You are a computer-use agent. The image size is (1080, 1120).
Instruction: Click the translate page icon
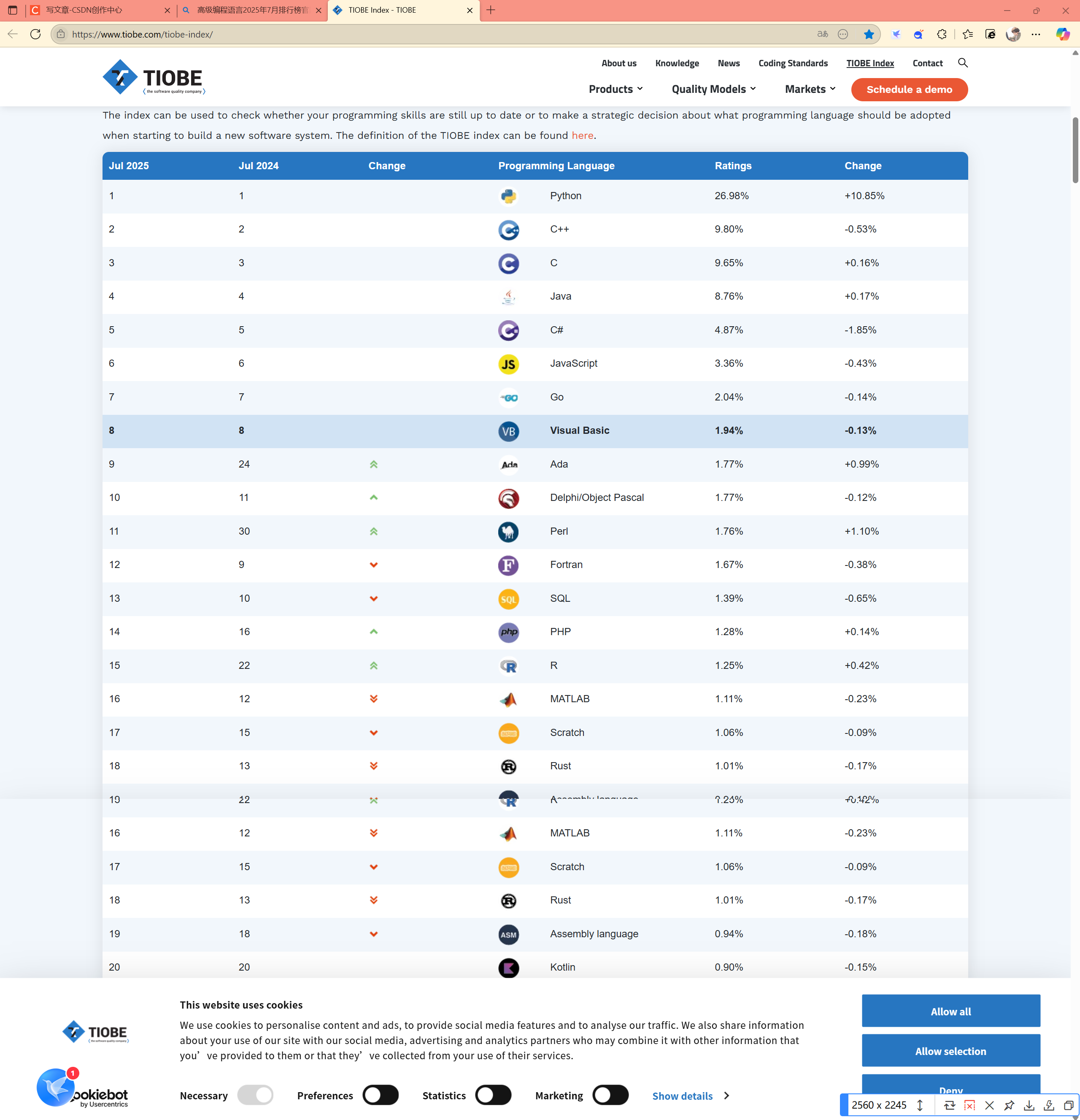tap(822, 34)
